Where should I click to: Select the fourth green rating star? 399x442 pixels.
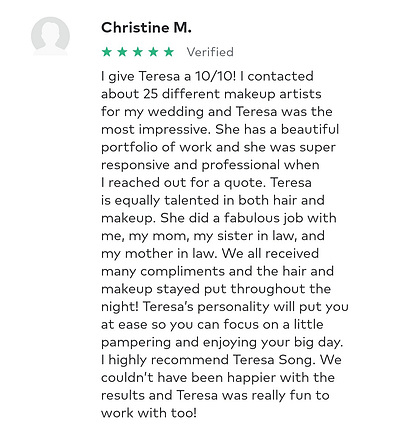point(154,52)
